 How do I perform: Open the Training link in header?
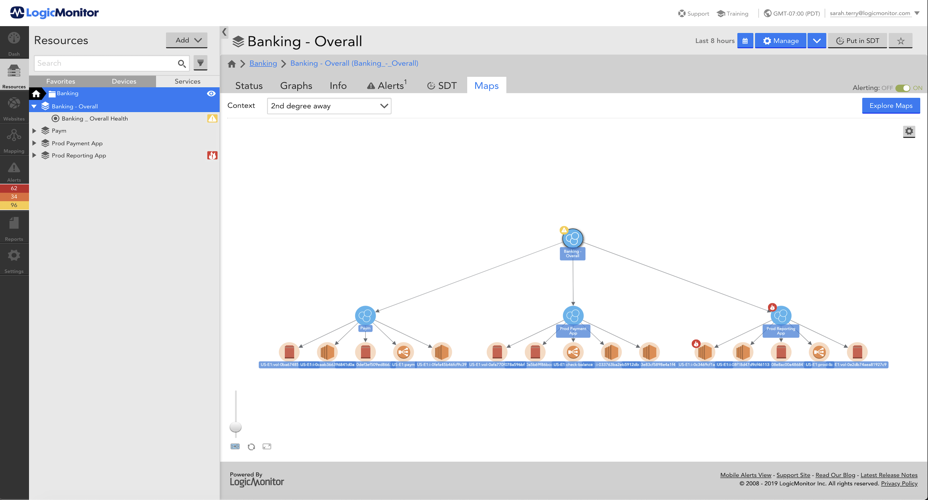(x=733, y=14)
